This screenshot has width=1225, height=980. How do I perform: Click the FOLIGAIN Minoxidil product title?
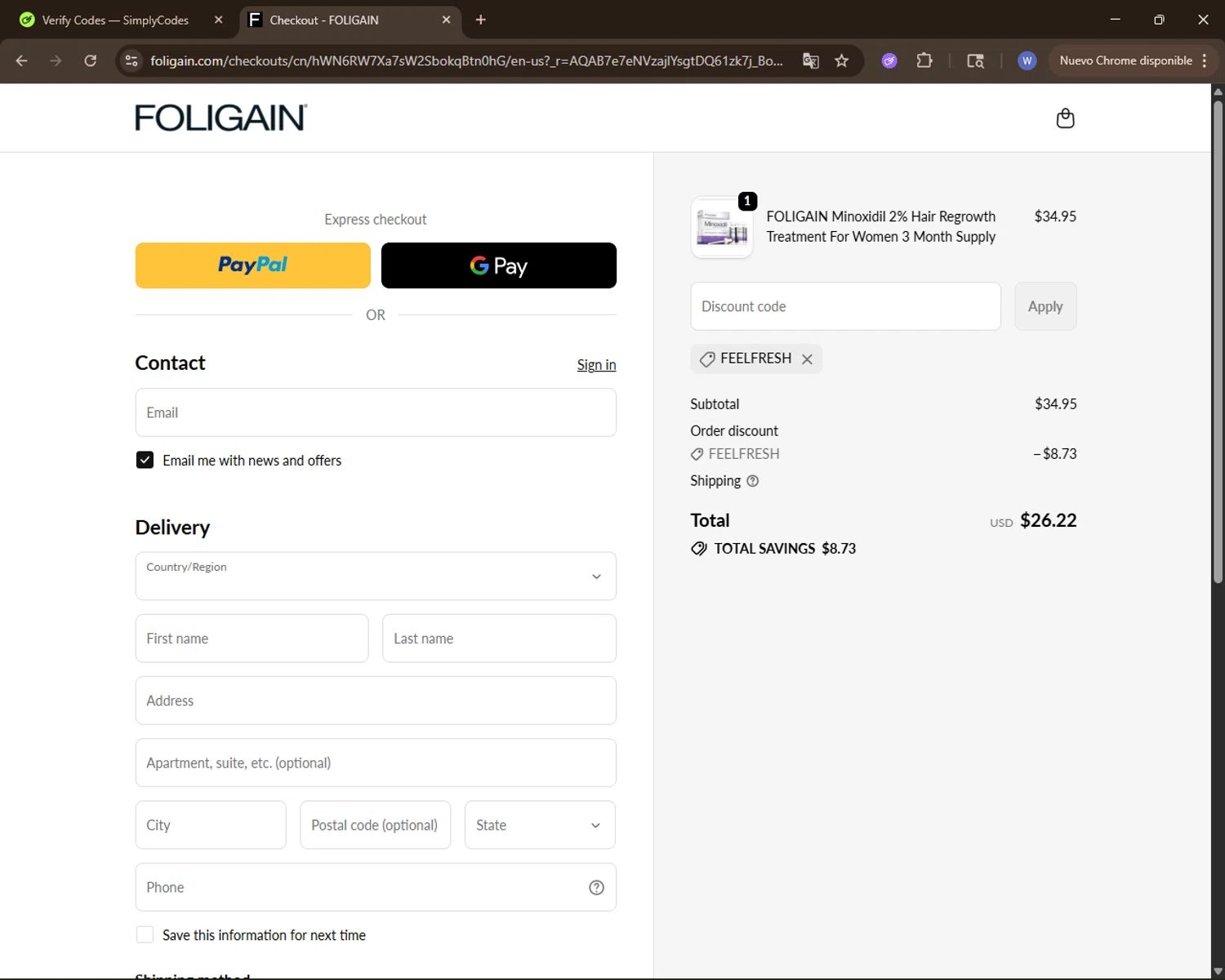click(880, 227)
